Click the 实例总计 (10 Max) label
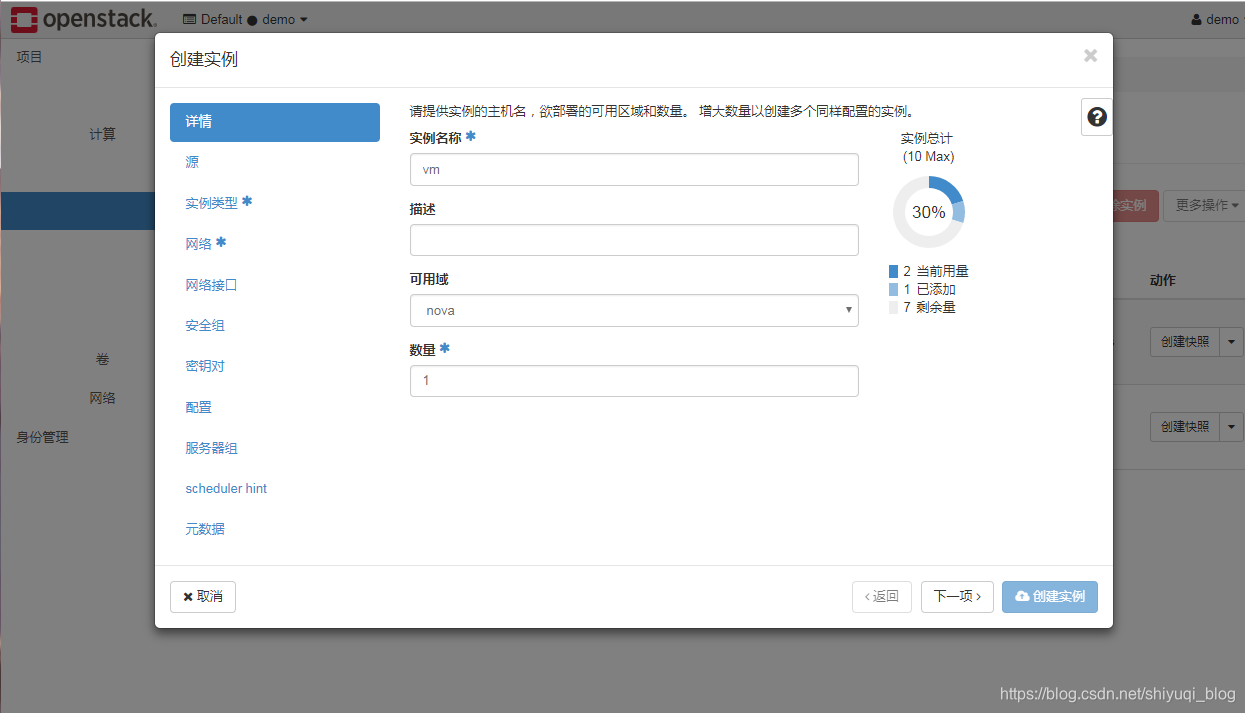Screen dimensions: 1245x713 coord(928,147)
